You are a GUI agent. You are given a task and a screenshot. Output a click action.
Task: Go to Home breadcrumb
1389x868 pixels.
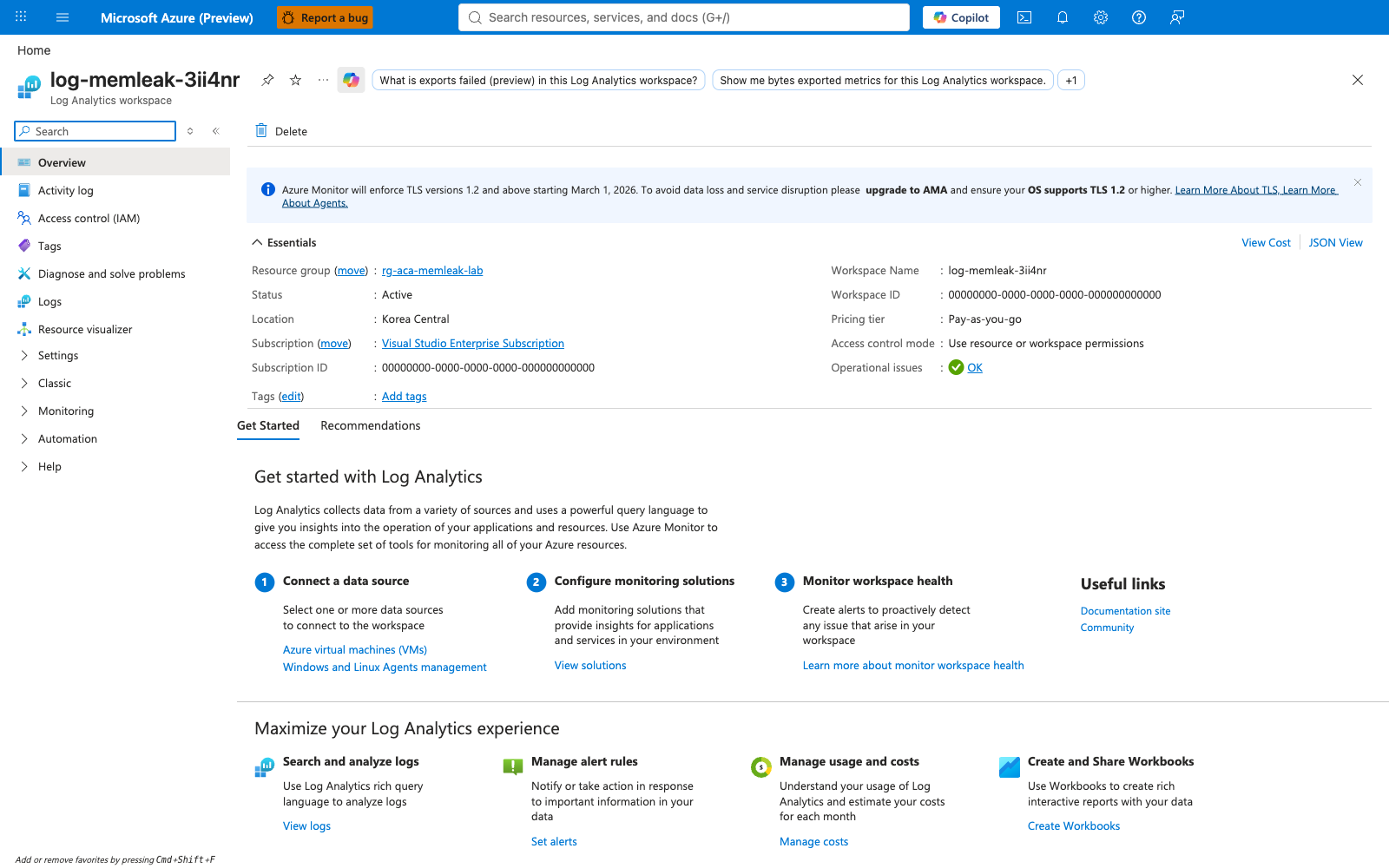[x=34, y=50]
